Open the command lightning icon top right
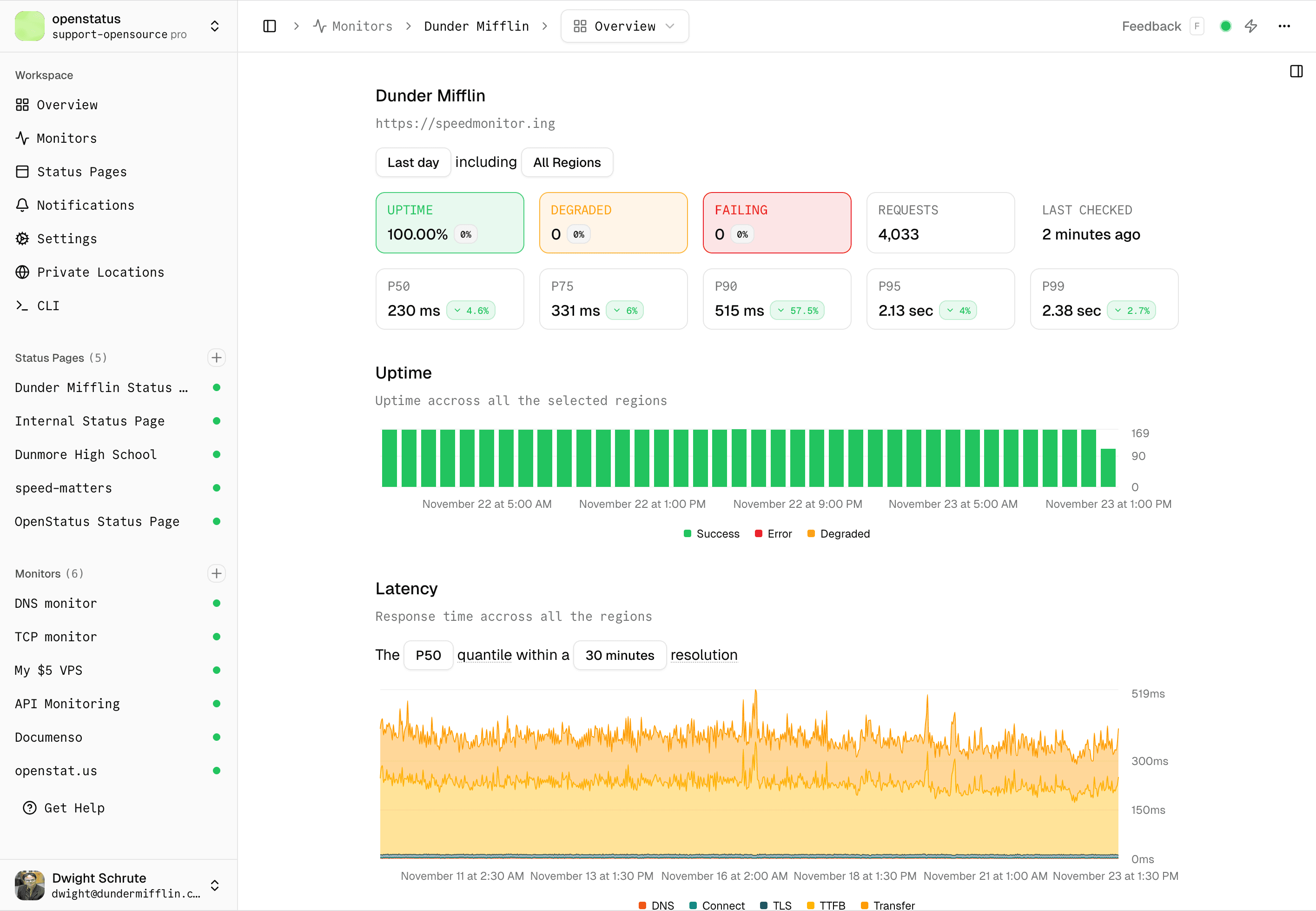This screenshot has height=911, width=1316. pos(1251,26)
